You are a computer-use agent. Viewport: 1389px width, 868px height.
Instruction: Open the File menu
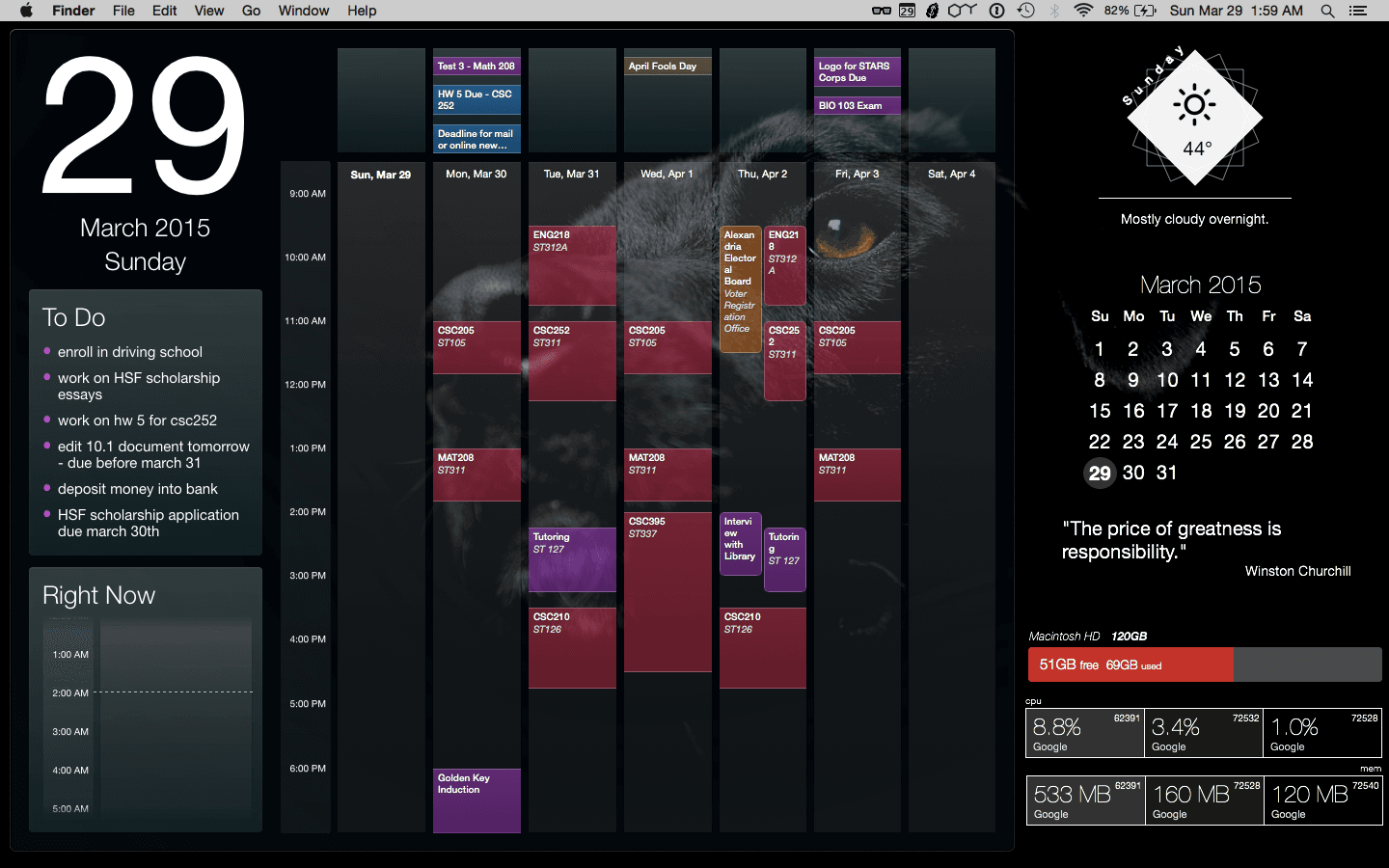click(123, 11)
